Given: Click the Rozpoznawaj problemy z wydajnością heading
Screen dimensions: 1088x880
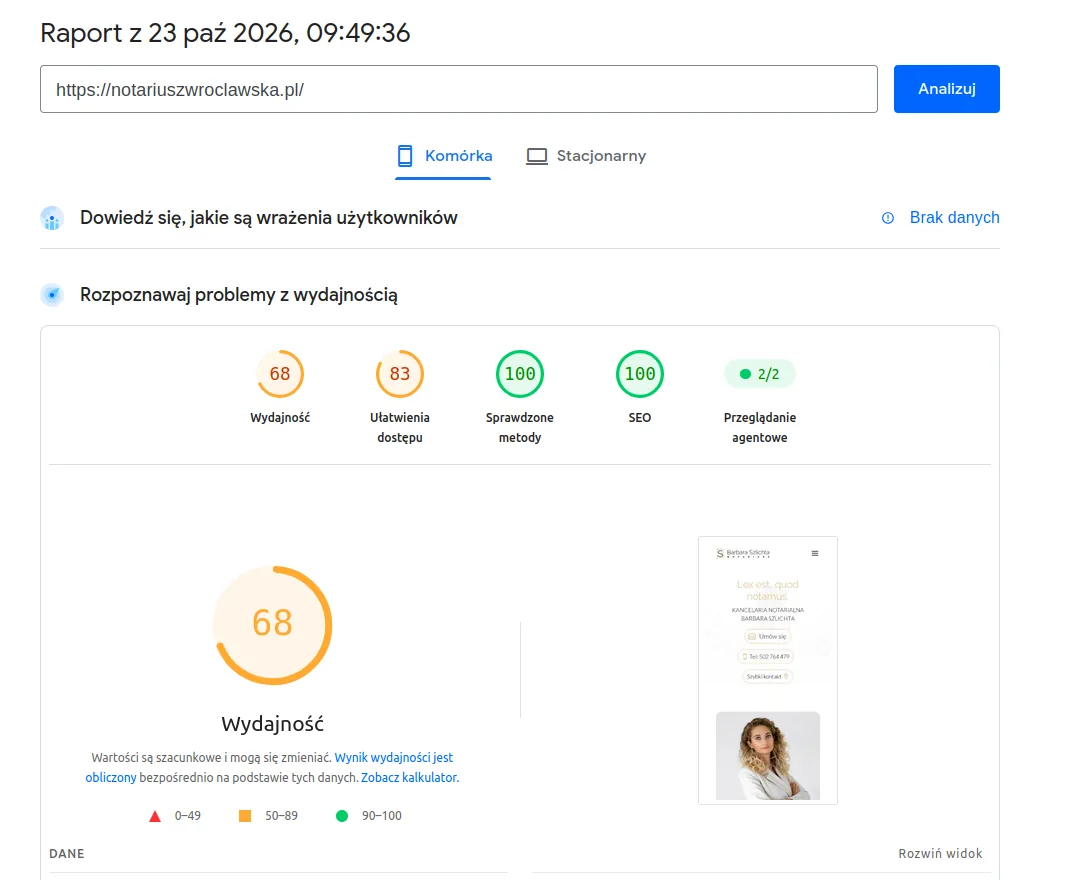Looking at the screenshot, I should [x=239, y=295].
